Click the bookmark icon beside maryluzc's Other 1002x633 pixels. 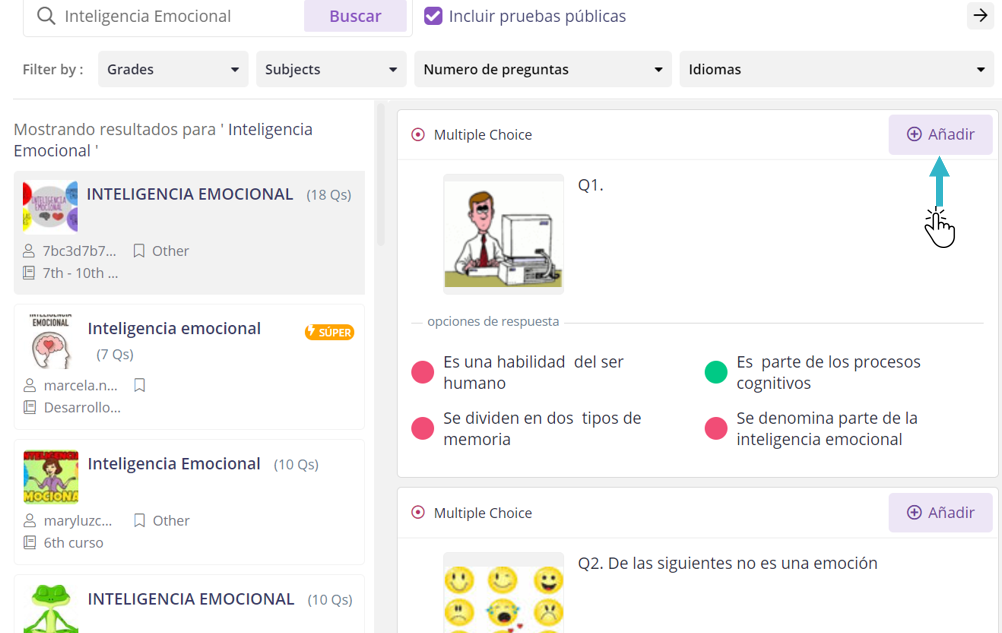[139, 520]
